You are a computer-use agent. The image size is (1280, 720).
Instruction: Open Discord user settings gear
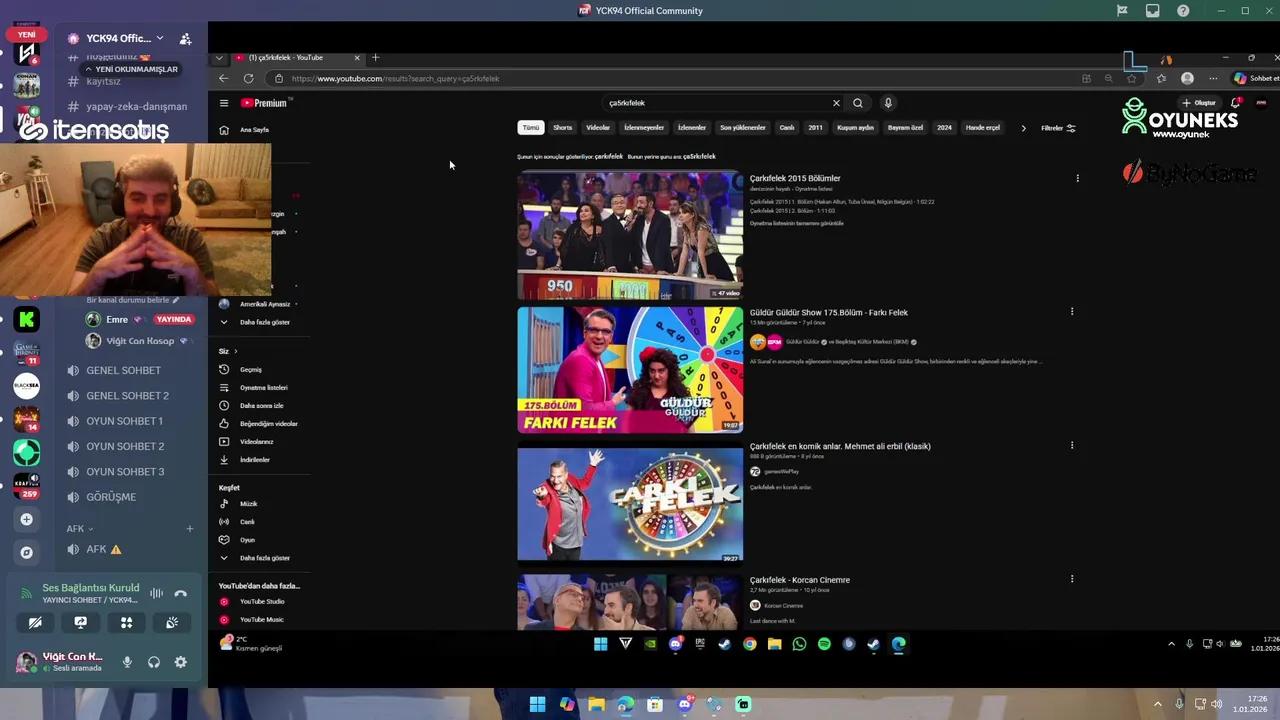[180, 661]
